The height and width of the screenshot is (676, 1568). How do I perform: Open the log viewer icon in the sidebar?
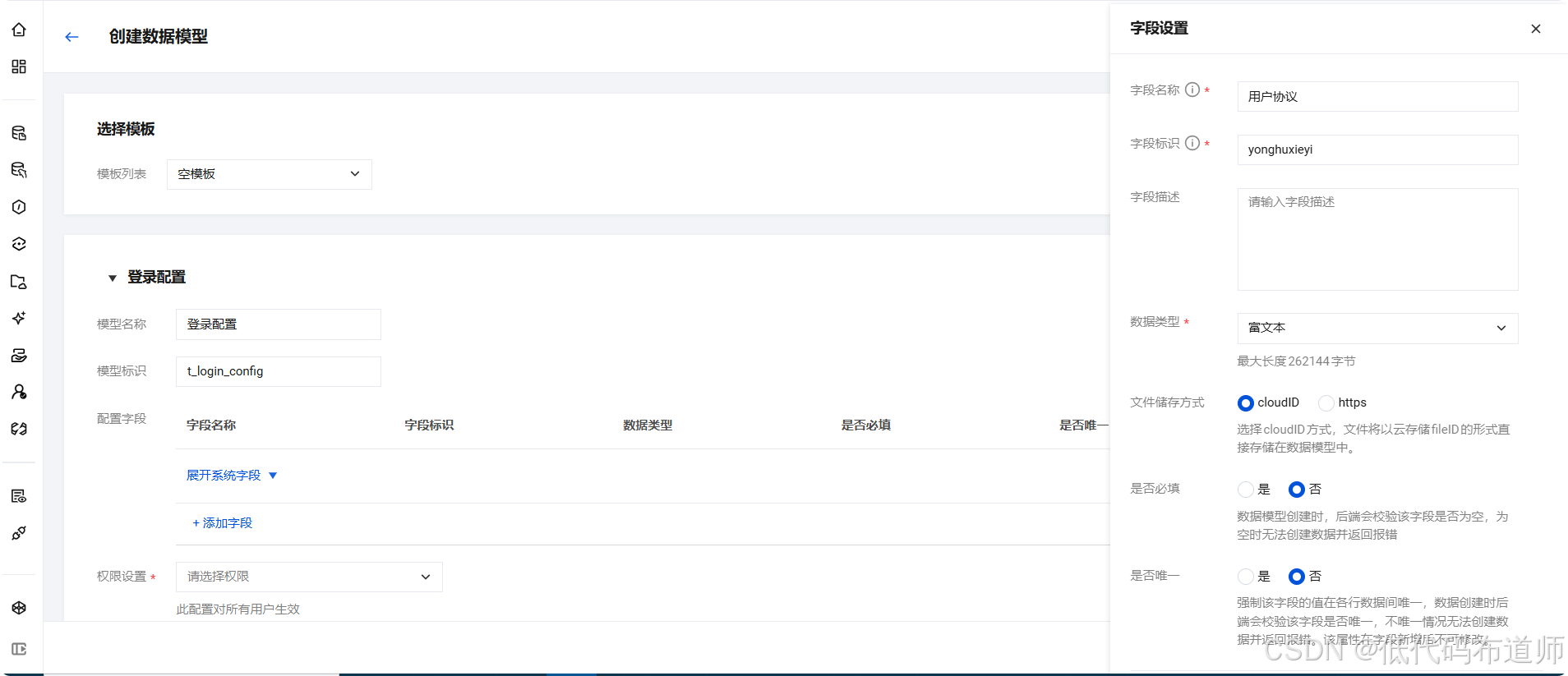tap(19, 496)
